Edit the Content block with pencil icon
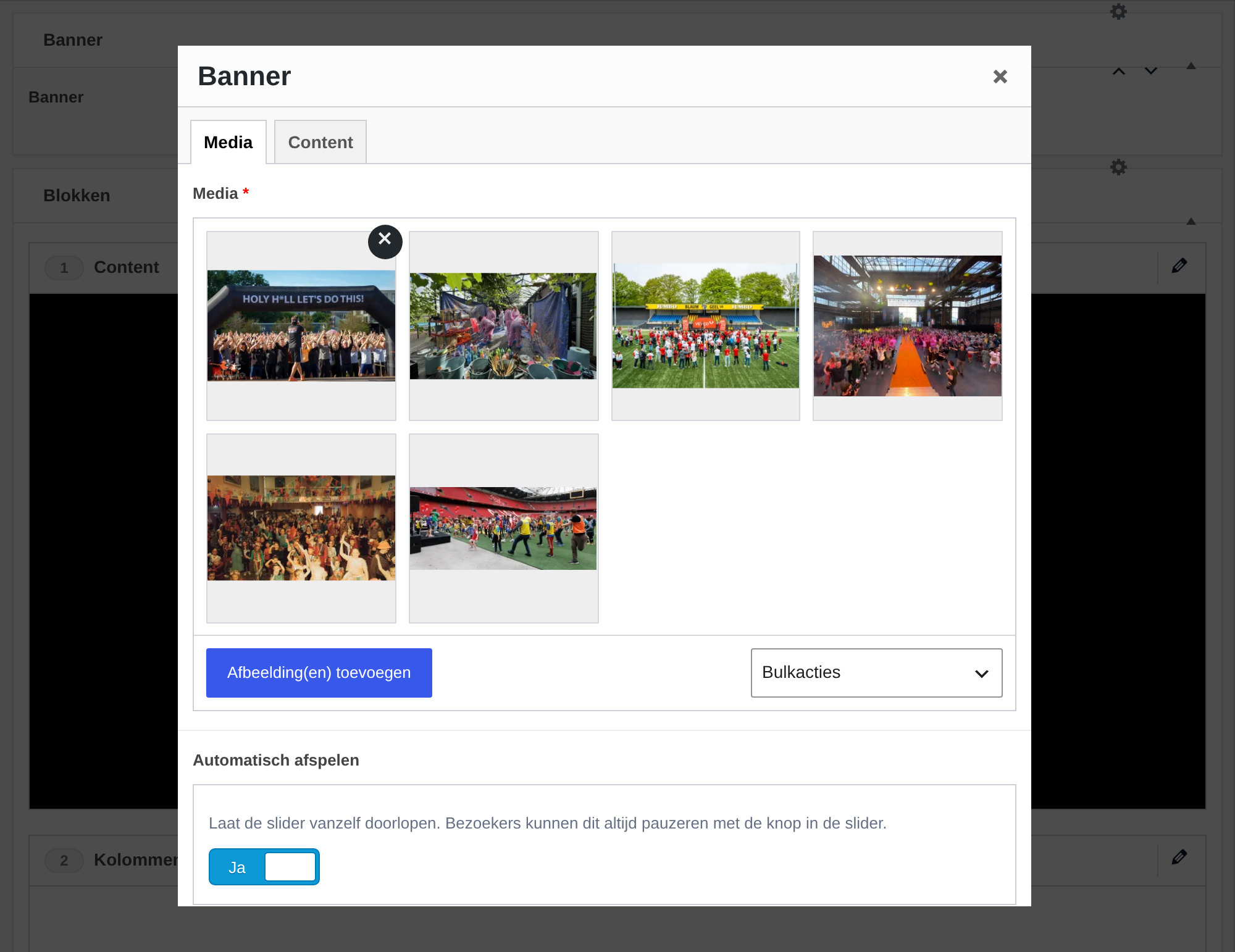Screen dimensions: 1235x952 pos(1179,266)
